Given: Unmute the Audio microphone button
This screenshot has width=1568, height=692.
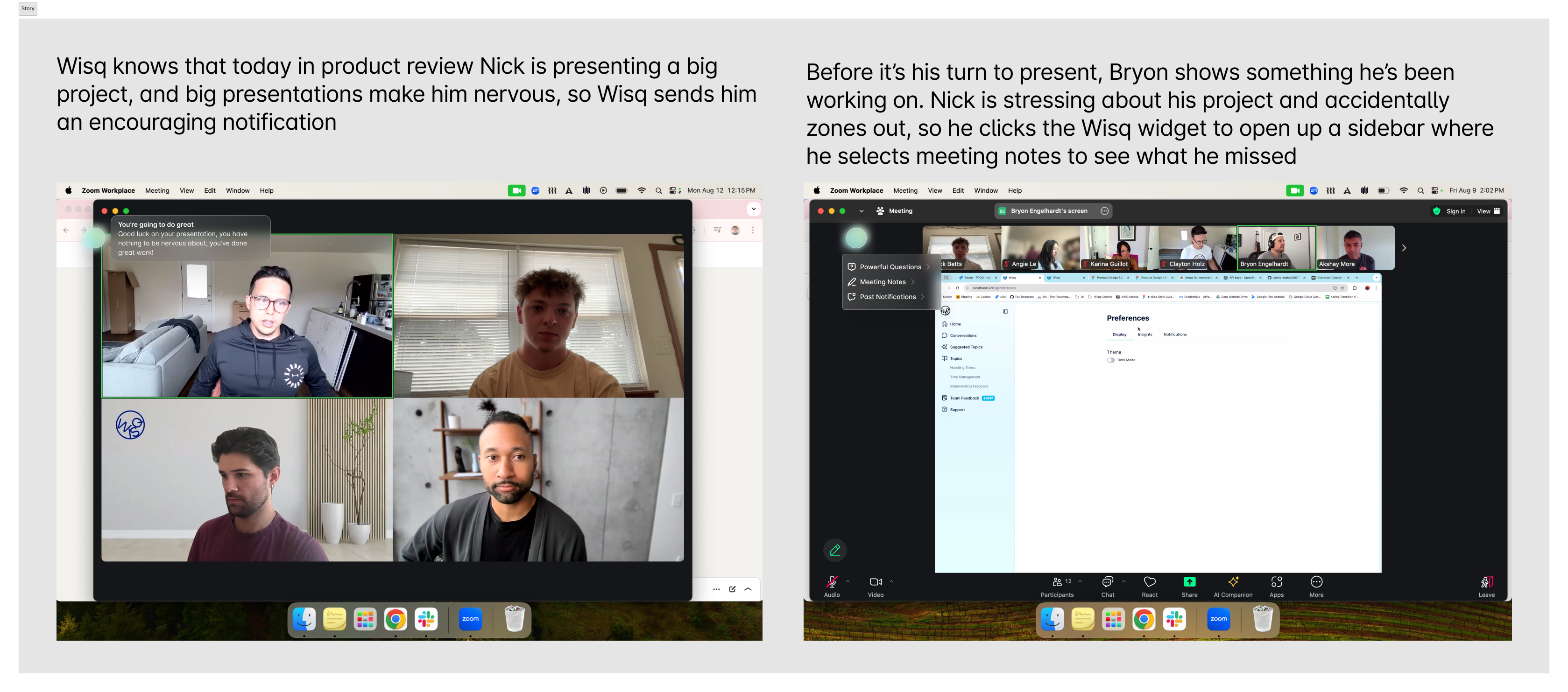Looking at the screenshot, I should pyautogui.click(x=832, y=582).
